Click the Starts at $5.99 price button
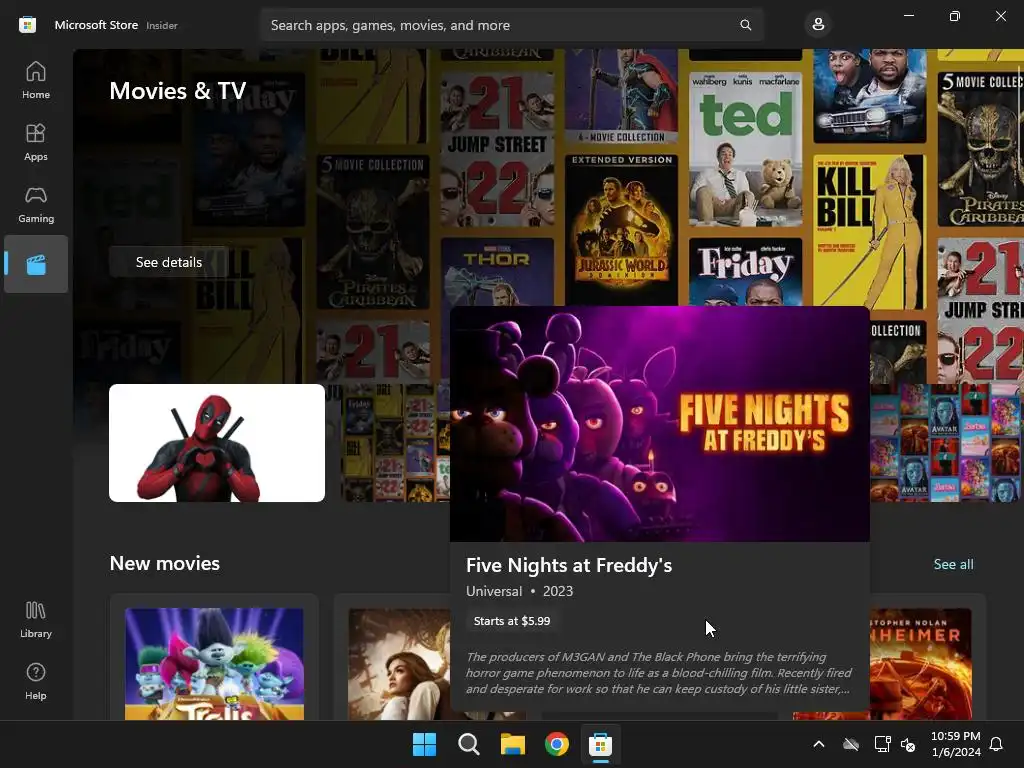 tap(512, 621)
